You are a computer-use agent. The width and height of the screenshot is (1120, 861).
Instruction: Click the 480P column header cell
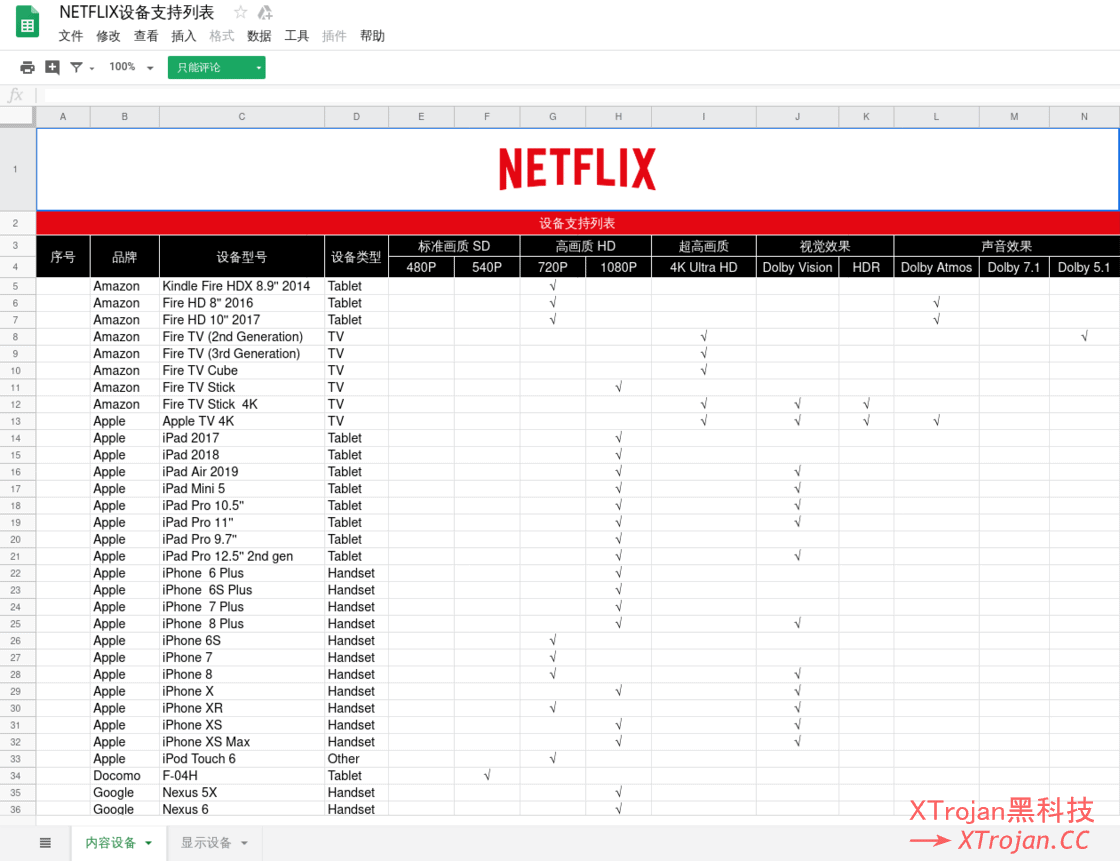point(421,267)
